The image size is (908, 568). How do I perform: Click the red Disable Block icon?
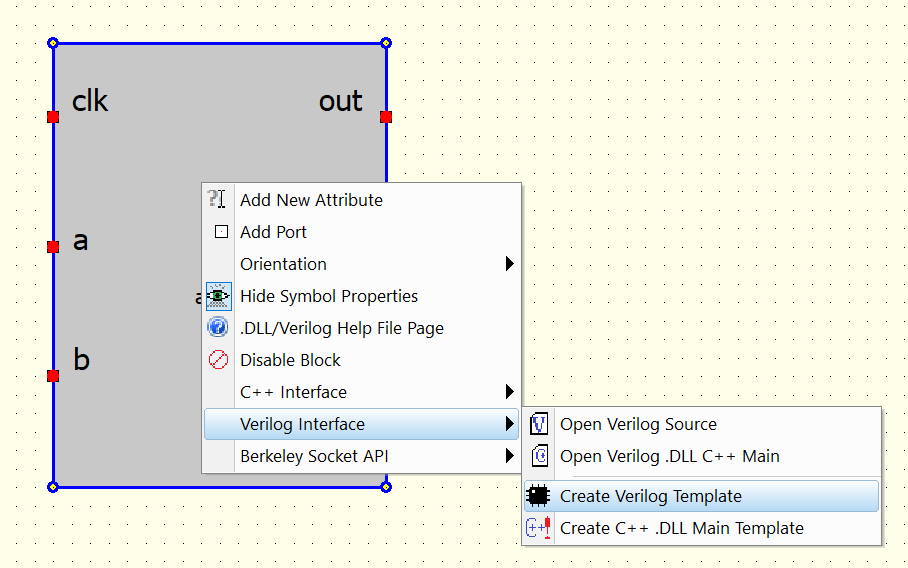click(218, 360)
